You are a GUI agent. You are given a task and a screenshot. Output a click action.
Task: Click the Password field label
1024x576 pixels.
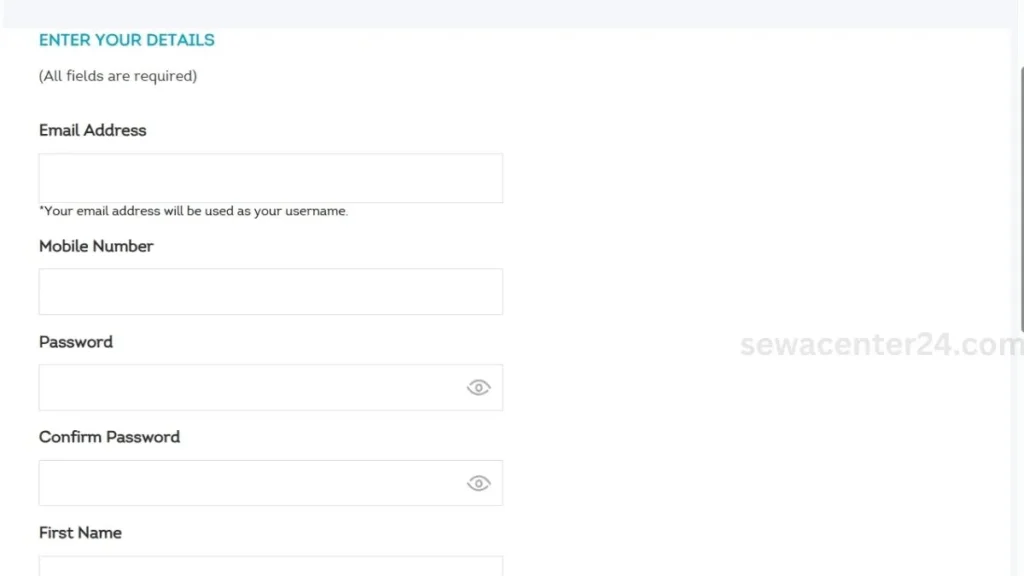tap(76, 342)
